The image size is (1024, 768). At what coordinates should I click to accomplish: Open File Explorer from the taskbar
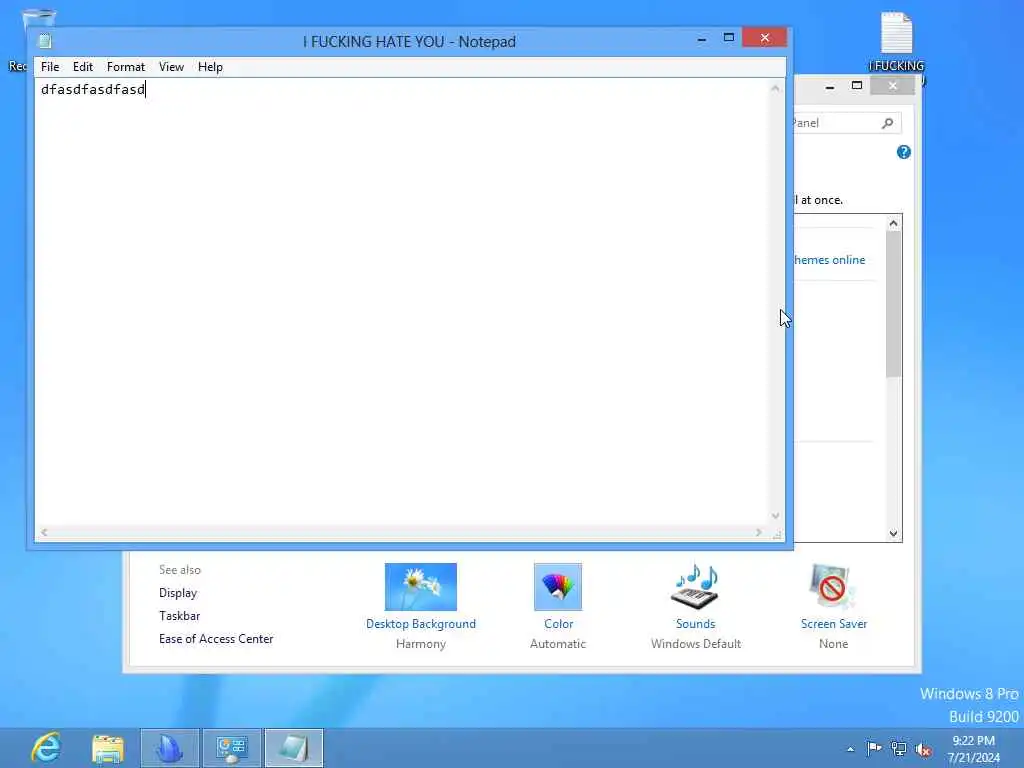click(x=108, y=748)
